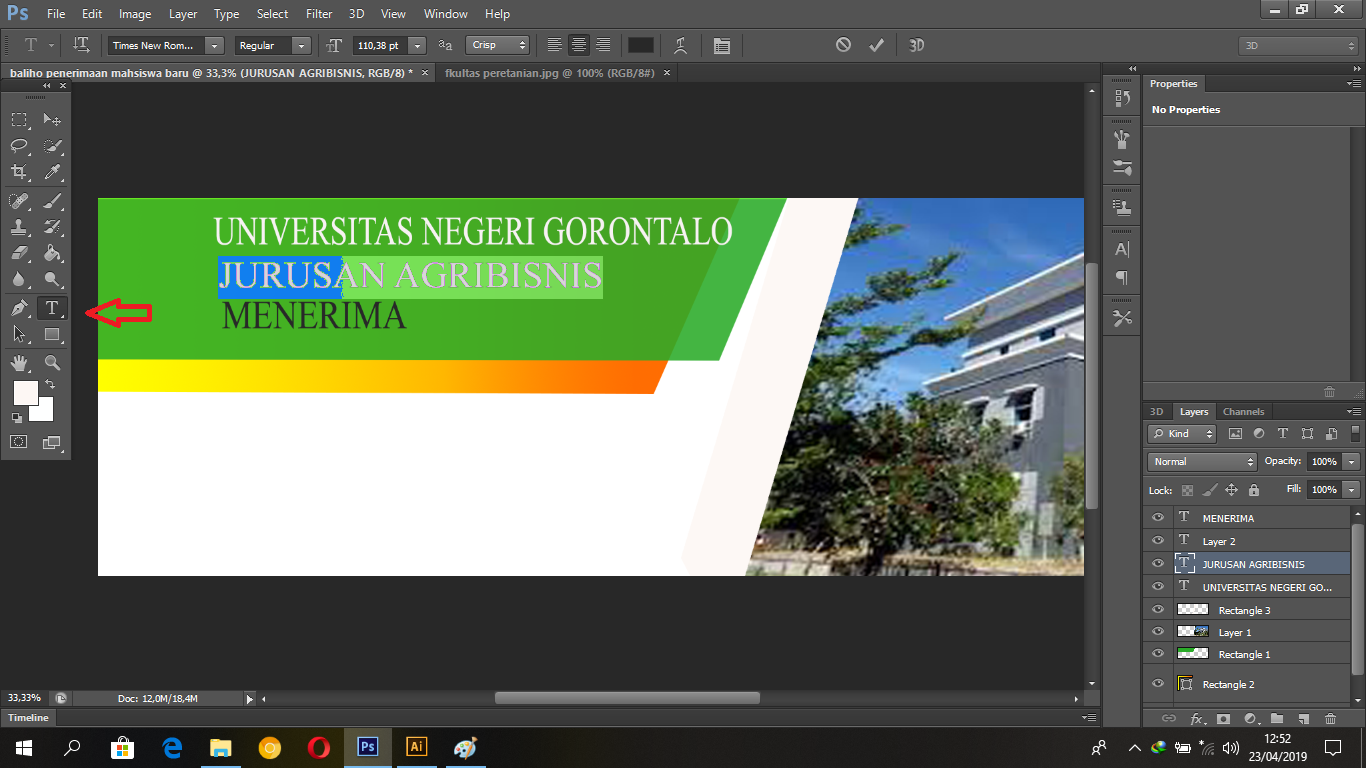Select the Hand tool
The image size is (1366, 768).
tap(18, 363)
